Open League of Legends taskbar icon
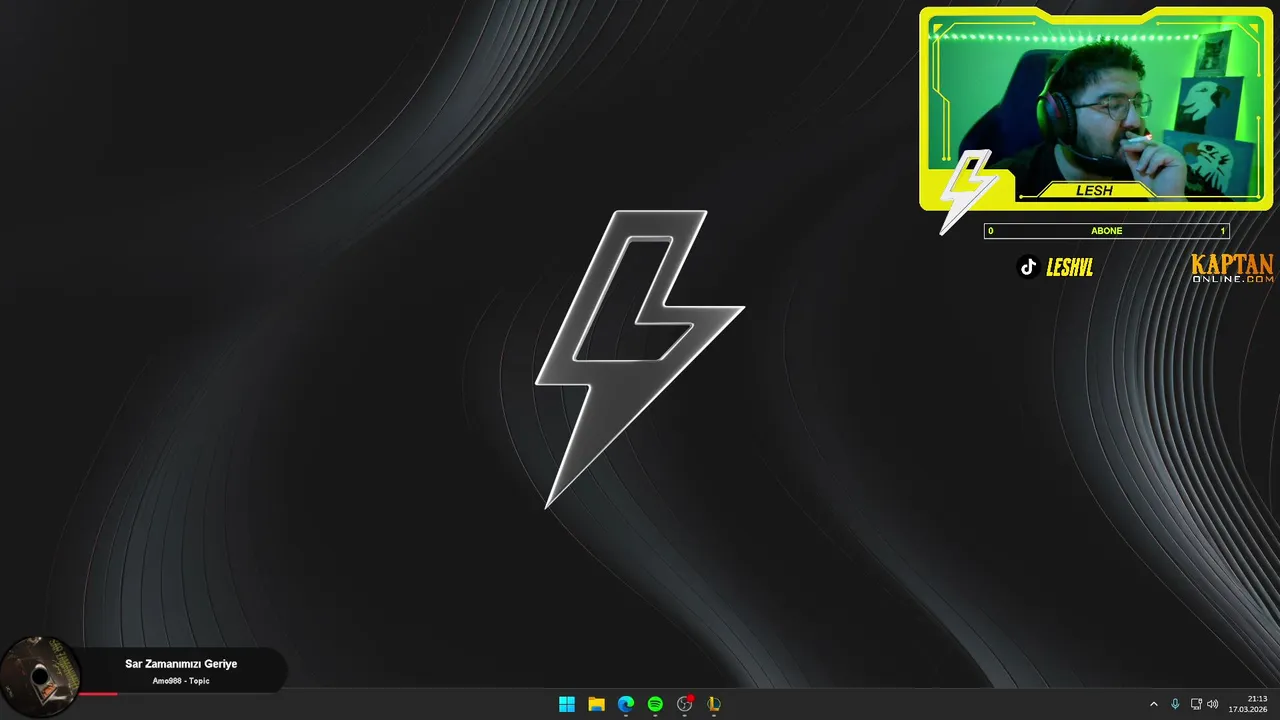This screenshot has height=720, width=1280. 714,704
